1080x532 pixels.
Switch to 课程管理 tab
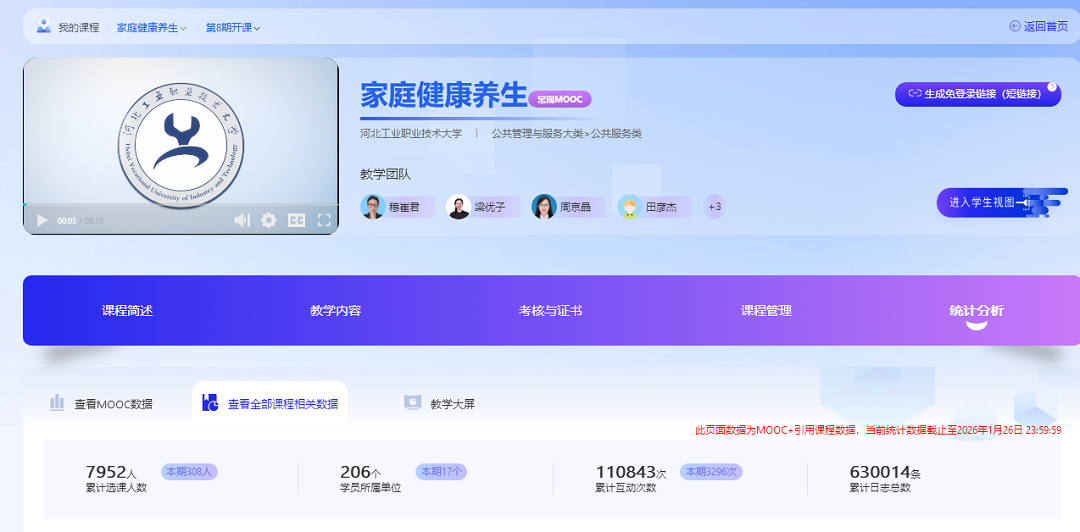[x=767, y=311]
